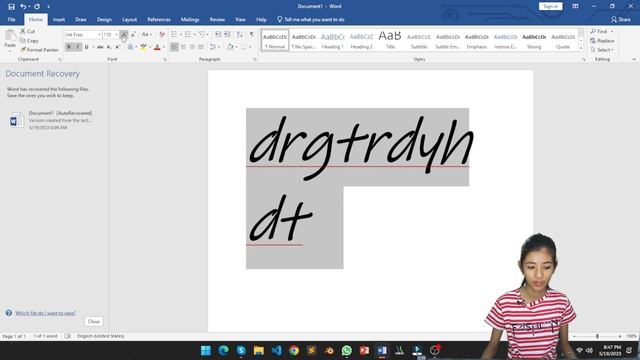
Task: Select the Heading 1 style
Action: pos(333,40)
